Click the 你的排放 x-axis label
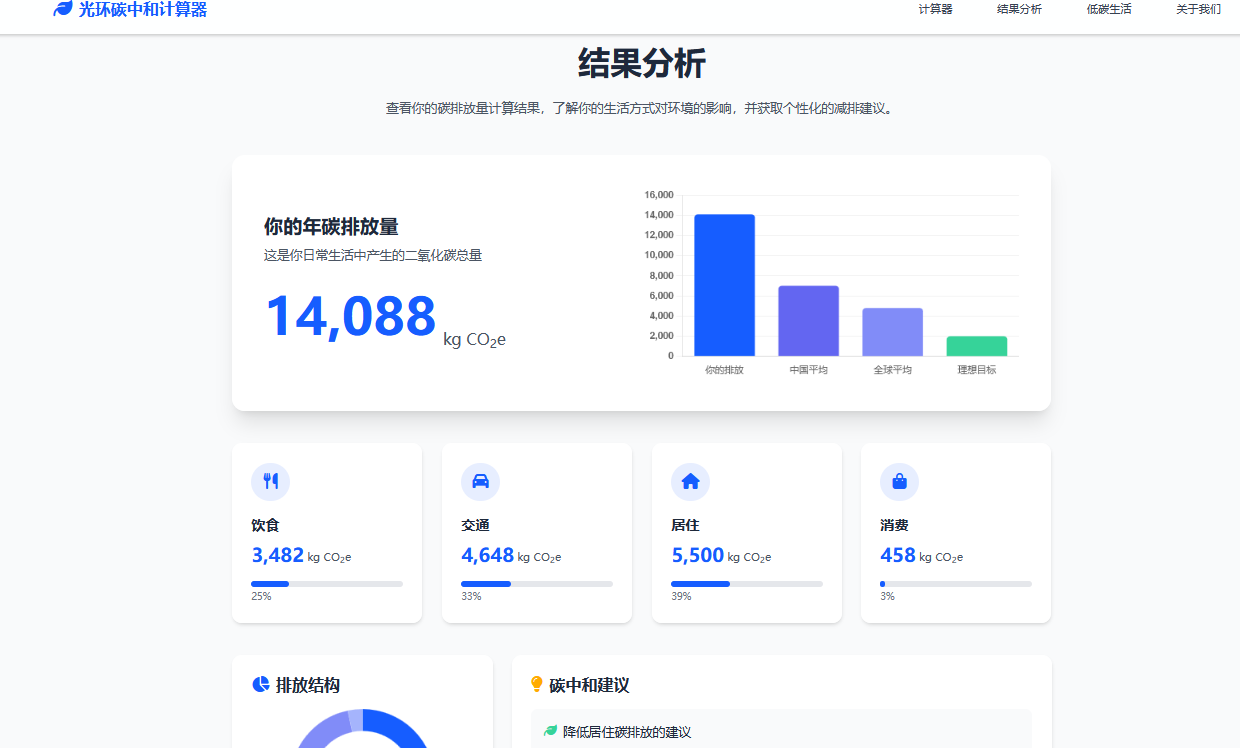 coord(724,370)
